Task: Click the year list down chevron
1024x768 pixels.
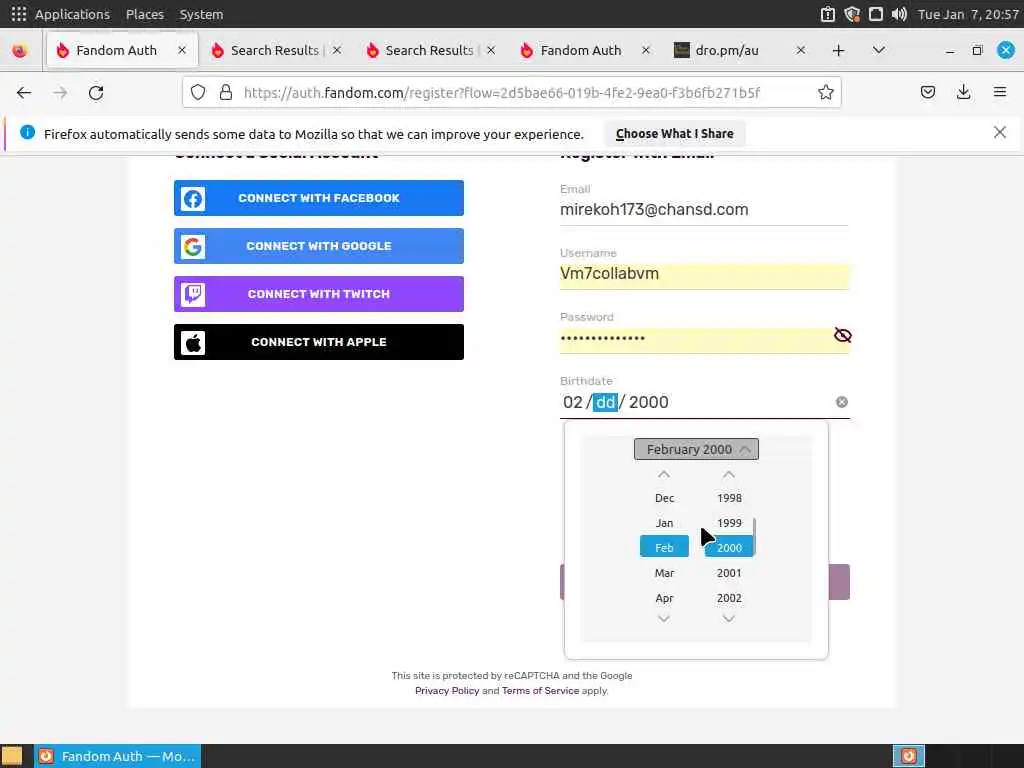Action: point(729,618)
